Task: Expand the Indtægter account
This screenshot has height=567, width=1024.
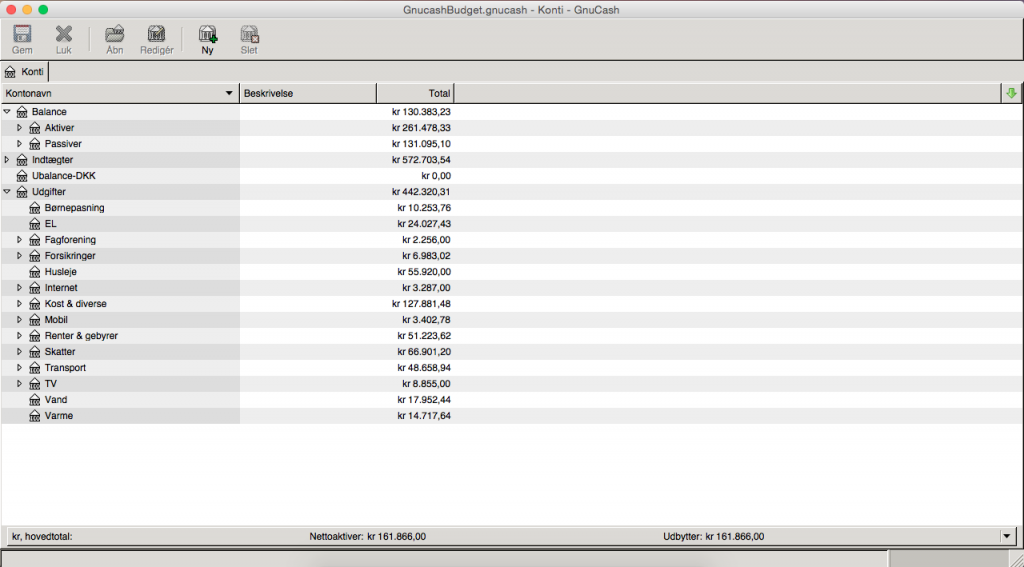Action: tap(7, 160)
